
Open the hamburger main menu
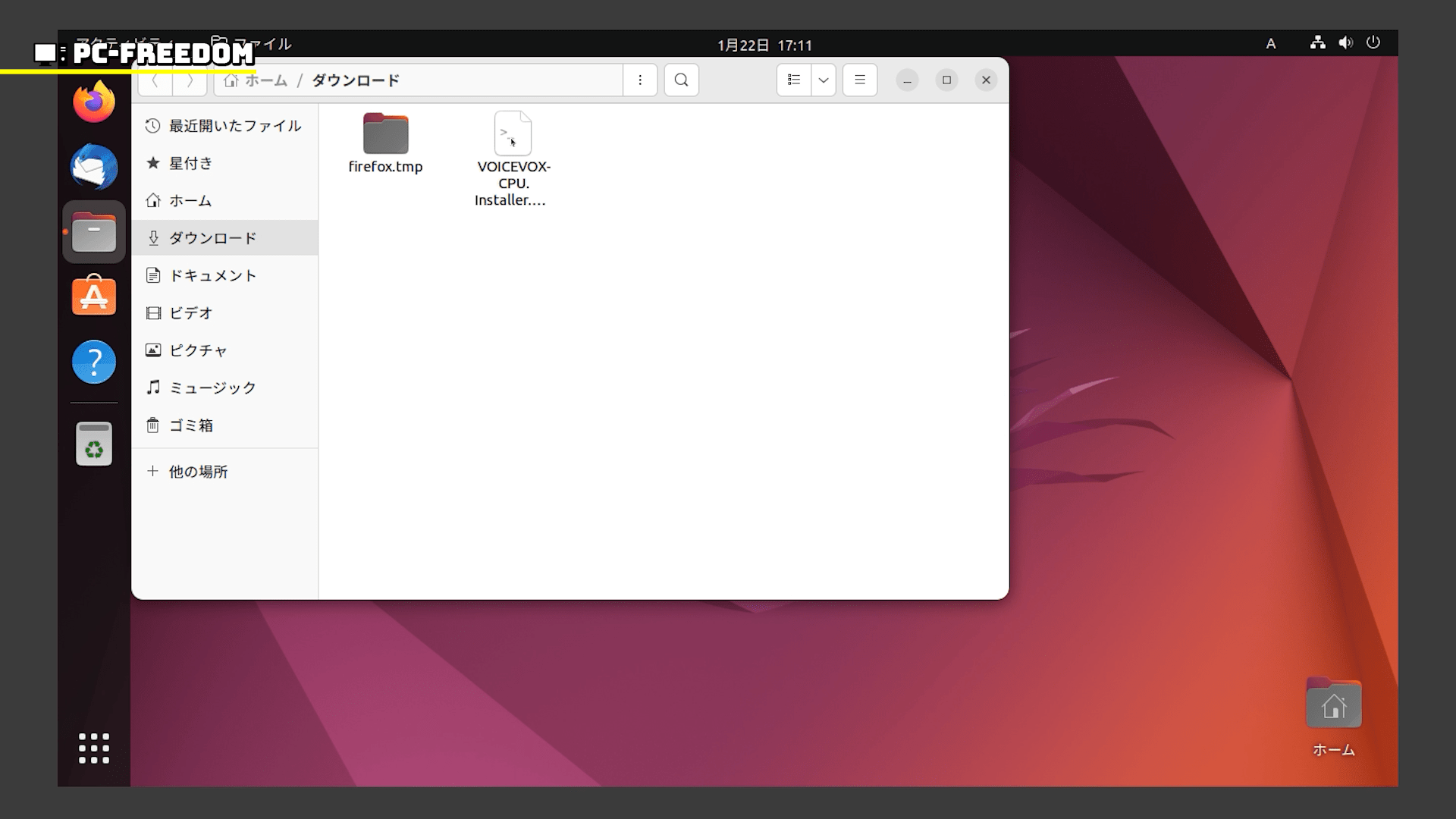pos(860,80)
